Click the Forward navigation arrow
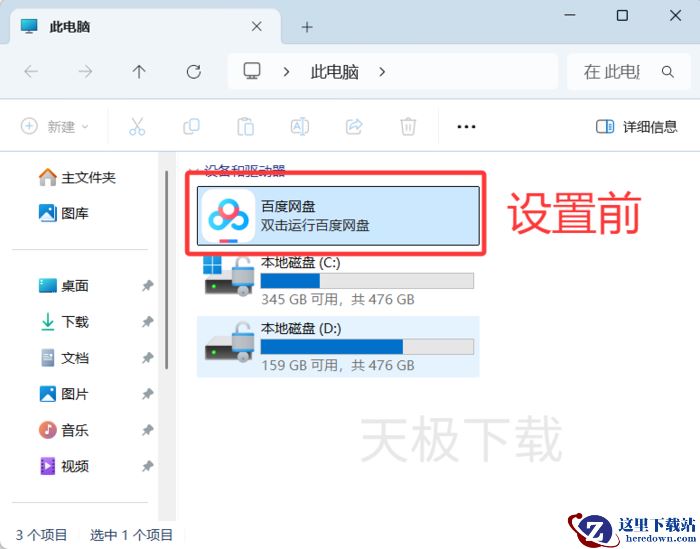The height and width of the screenshot is (549, 700). point(85,71)
